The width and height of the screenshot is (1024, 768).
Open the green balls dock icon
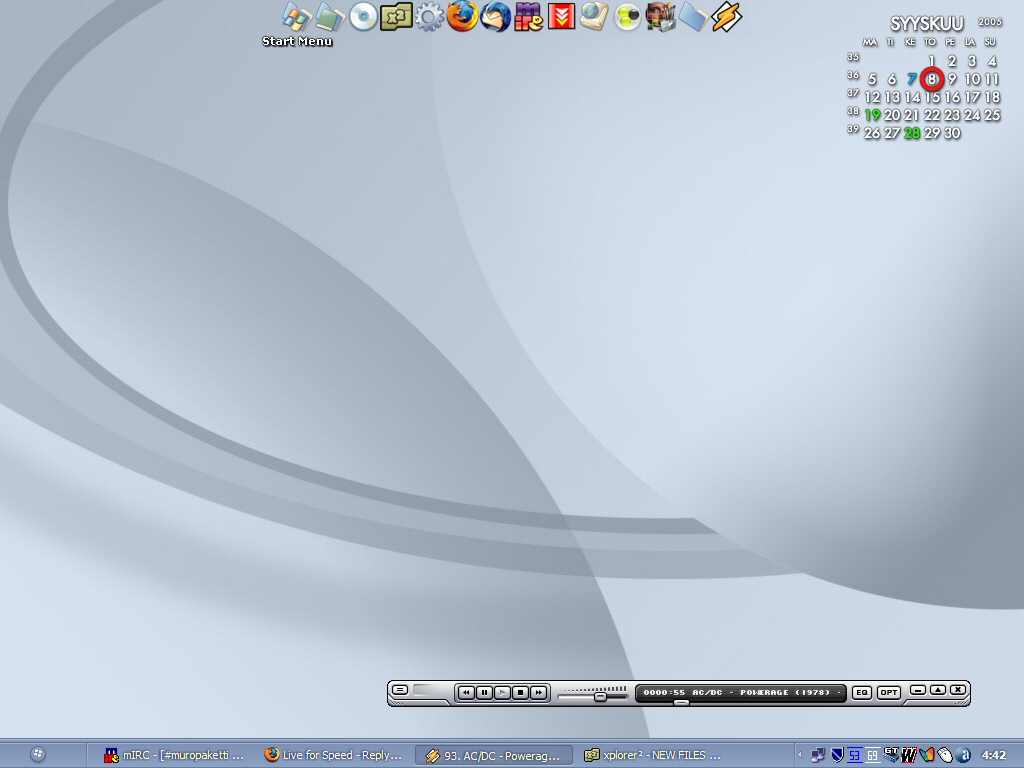point(628,18)
